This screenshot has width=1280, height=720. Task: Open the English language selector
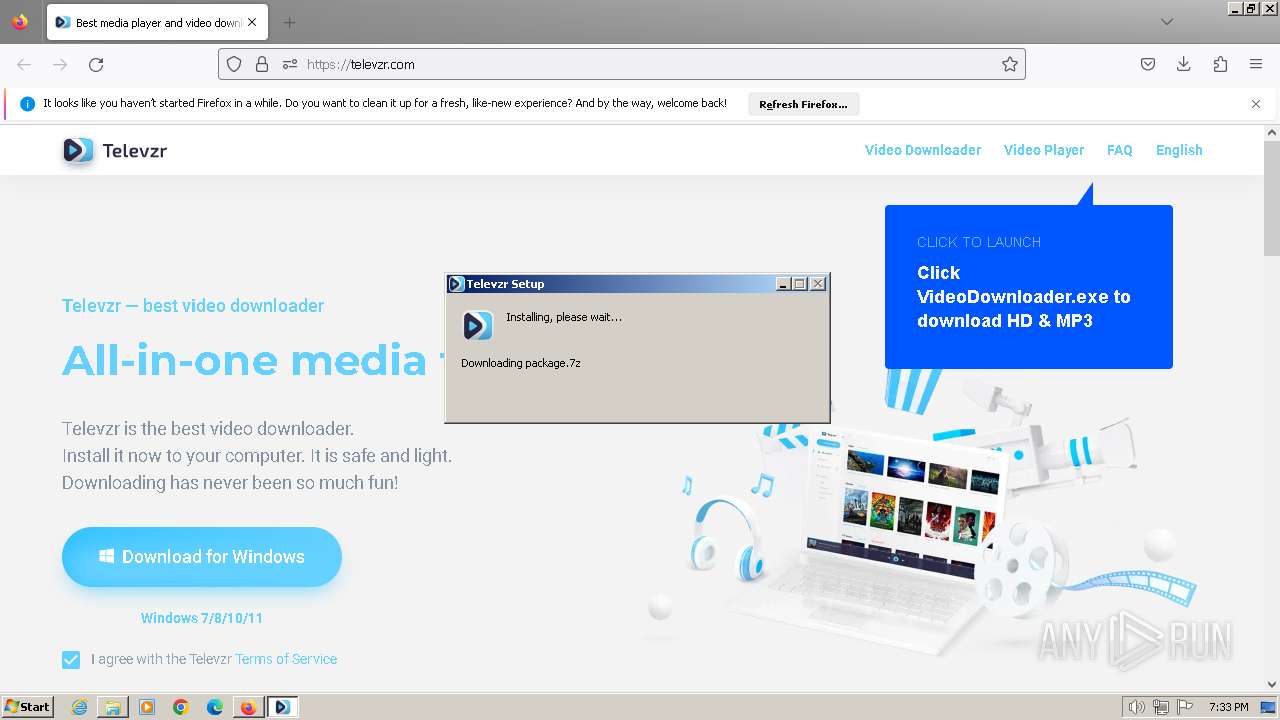point(1179,150)
